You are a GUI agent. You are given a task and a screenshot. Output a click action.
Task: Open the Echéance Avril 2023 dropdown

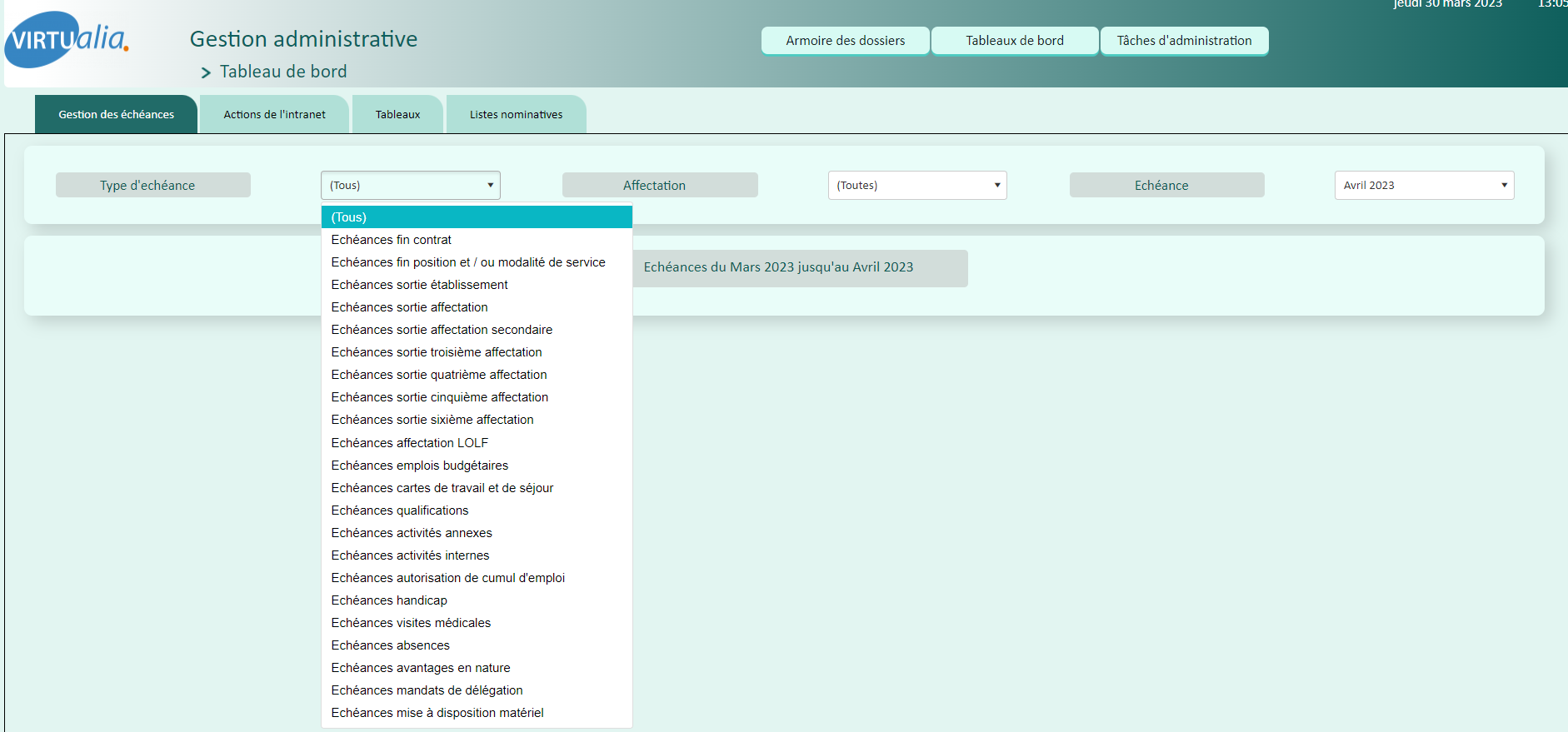[1423, 186]
